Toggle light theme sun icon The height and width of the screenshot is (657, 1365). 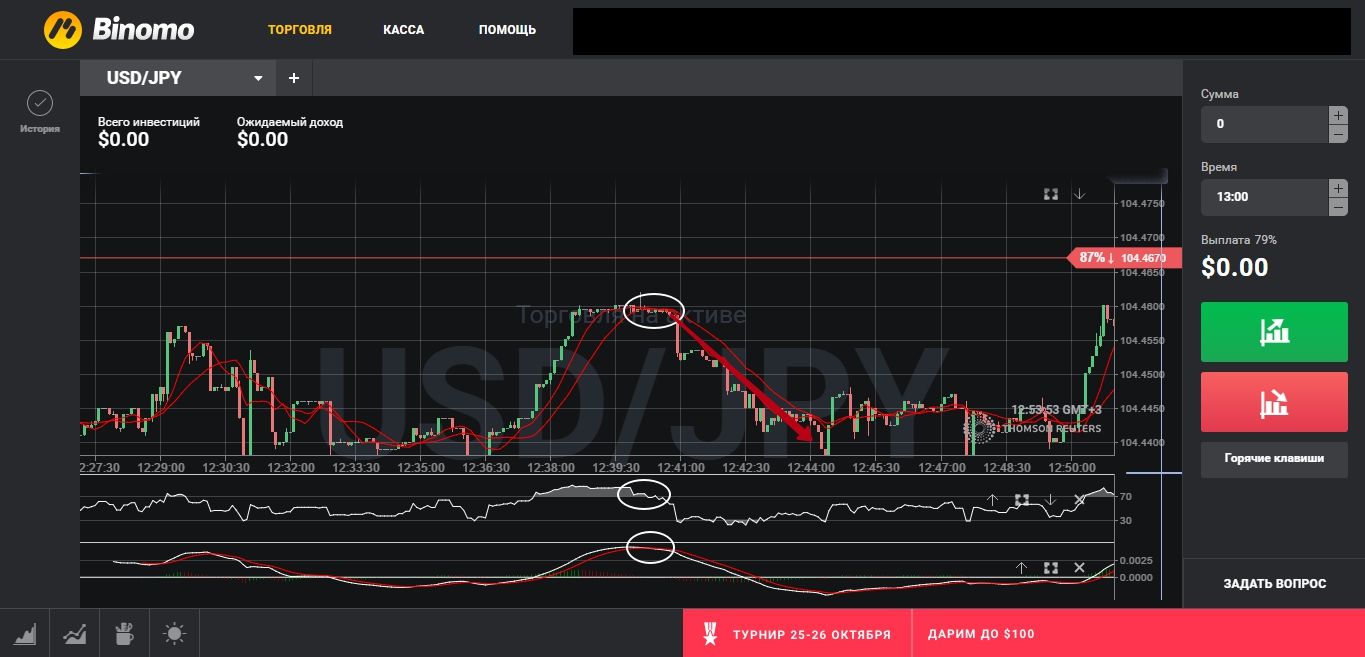(175, 633)
